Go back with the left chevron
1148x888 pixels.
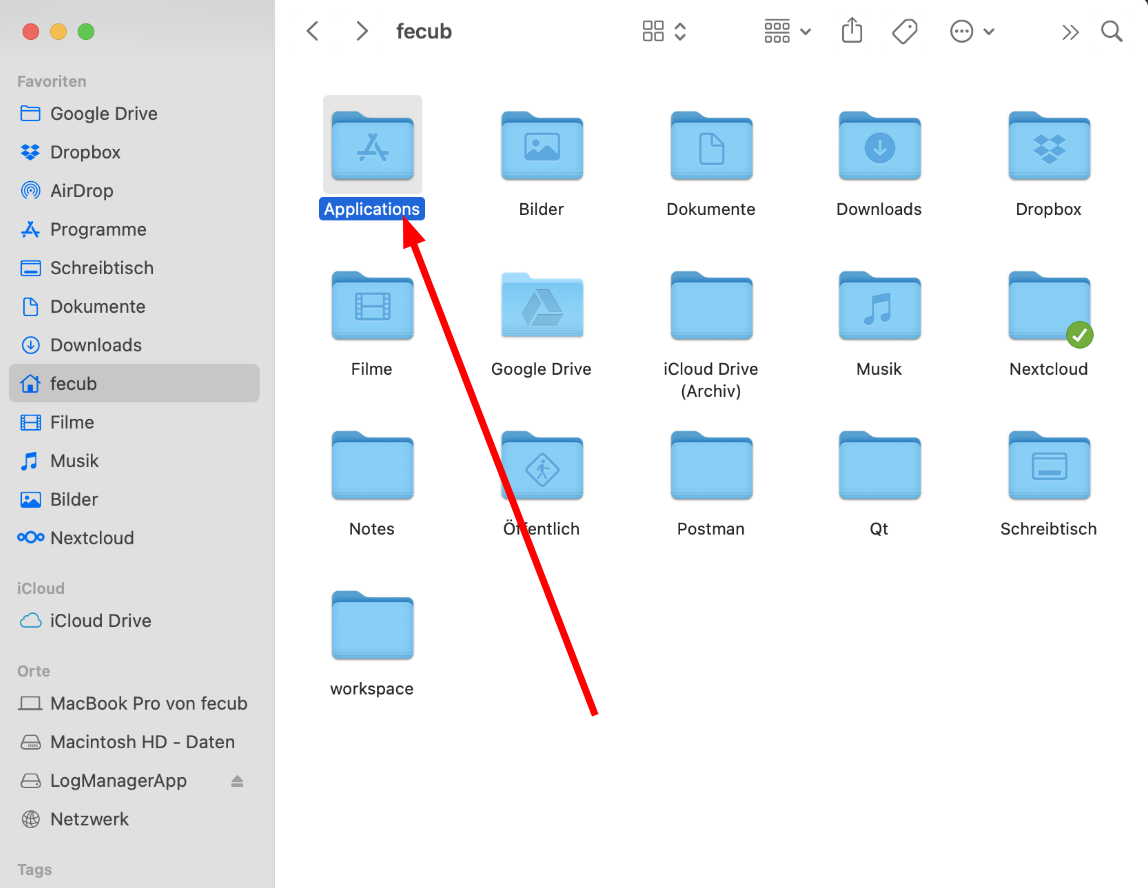click(x=313, y=31)
